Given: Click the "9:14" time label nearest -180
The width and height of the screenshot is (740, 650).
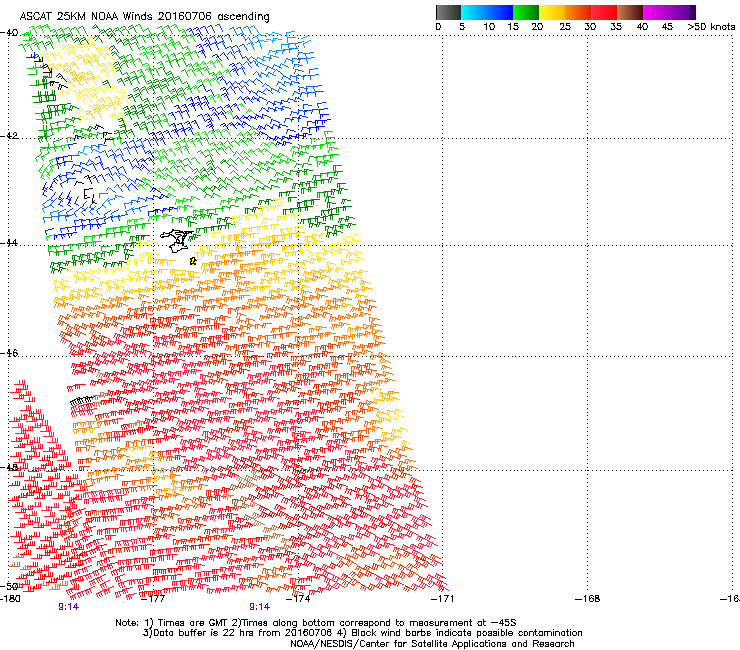Looking at the screenshot, I should (x=68, y=607).
